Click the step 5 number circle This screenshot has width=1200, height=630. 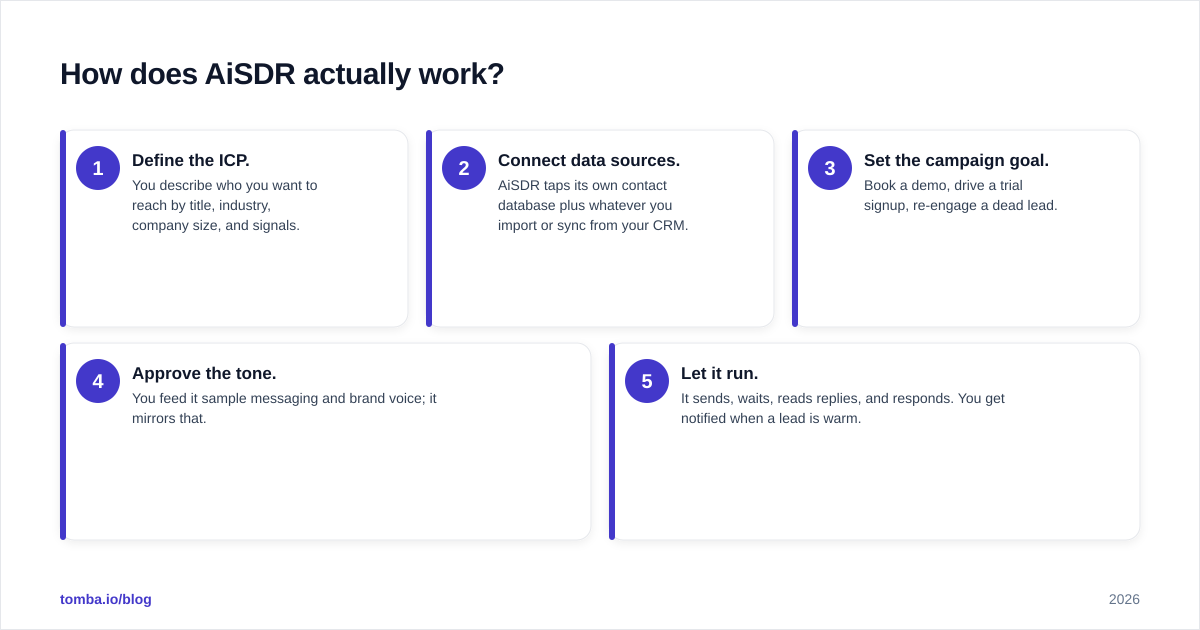coord(647,381)
